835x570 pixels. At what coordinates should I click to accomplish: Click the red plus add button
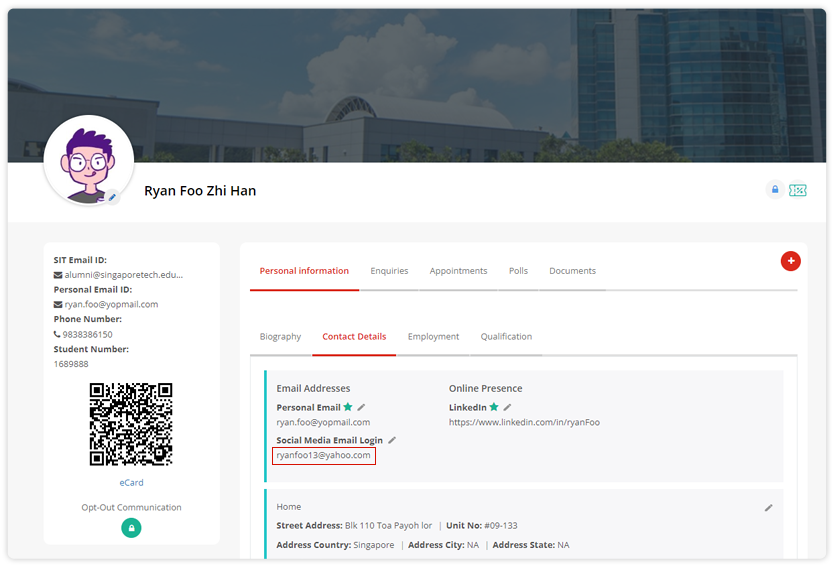(790, 261)
